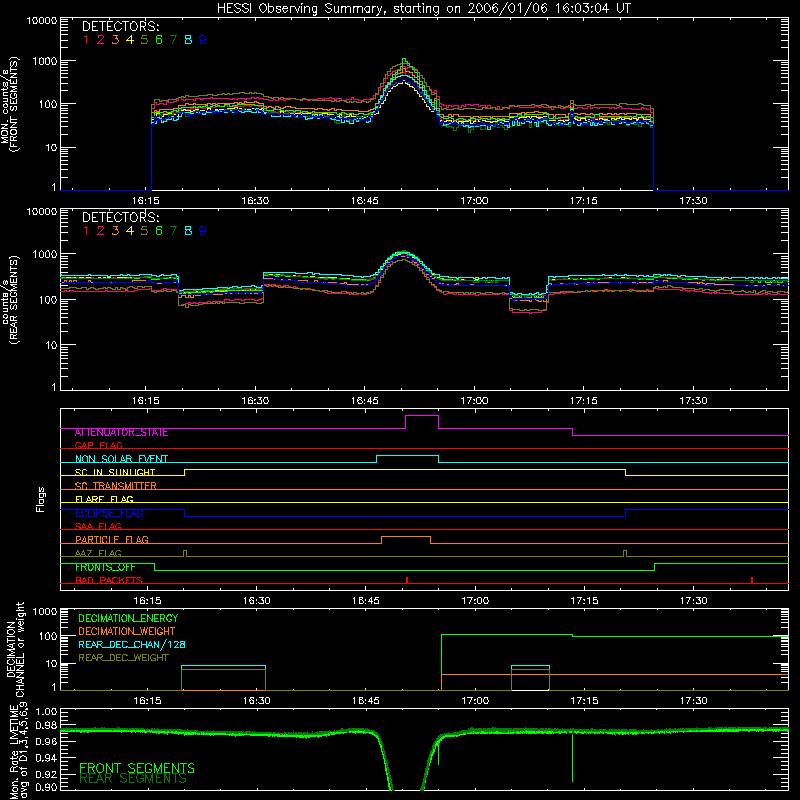
Task: Click the ECLIPSE_FLAG label
Action: coord(109,513)
